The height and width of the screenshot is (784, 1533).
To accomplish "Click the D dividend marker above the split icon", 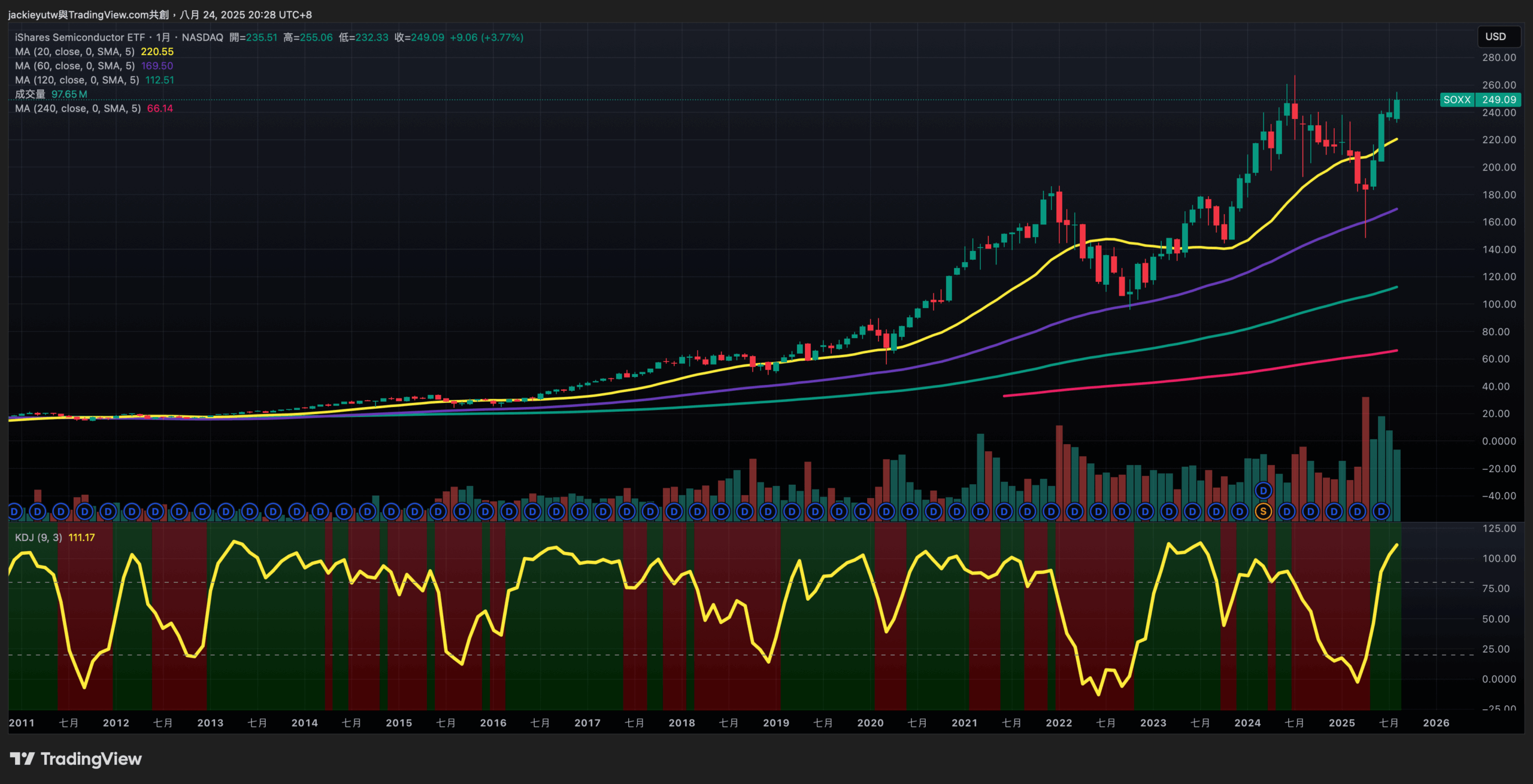I will (1263, 491).
